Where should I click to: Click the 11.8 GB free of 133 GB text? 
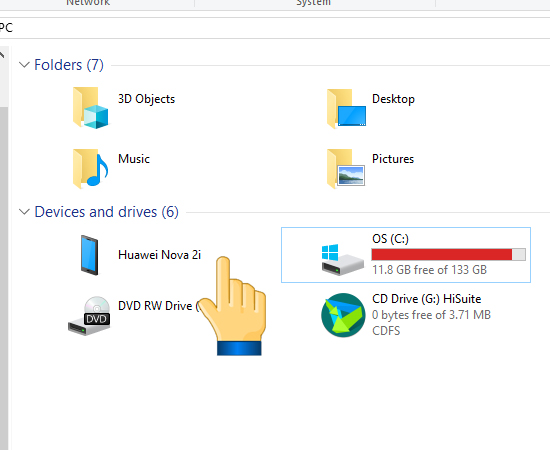[429, 270]
